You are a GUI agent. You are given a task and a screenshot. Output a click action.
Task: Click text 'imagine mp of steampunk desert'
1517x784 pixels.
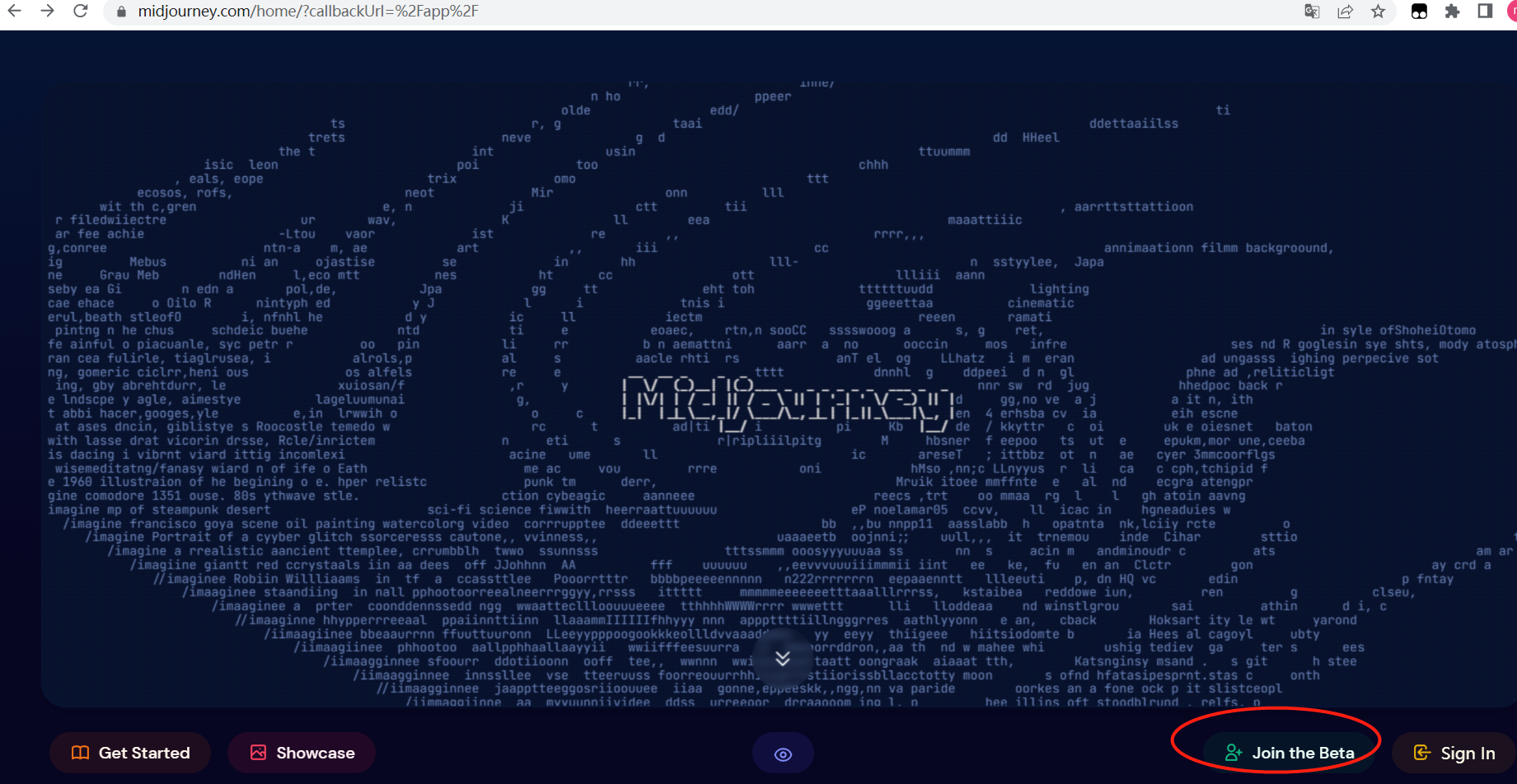click(x=159, y=510)
